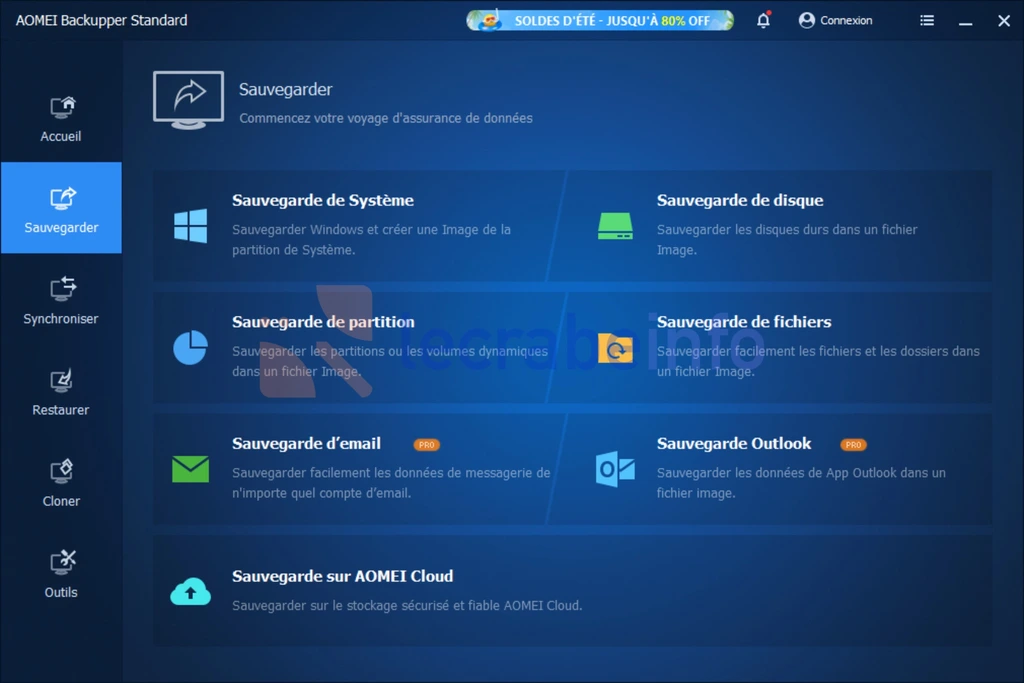Close the AOMEI Backupper window
1024x683 pixels.
(x=1004, y=21)
